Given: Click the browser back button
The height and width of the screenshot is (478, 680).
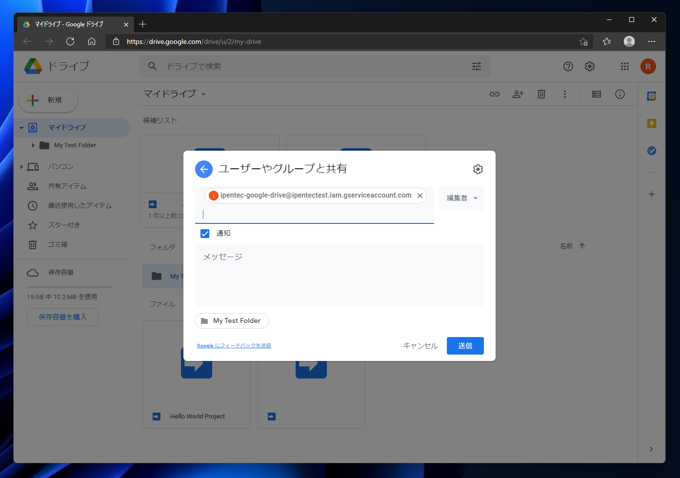Looking at the screenshot, I should pyautogui.click(x=27, y=42).
